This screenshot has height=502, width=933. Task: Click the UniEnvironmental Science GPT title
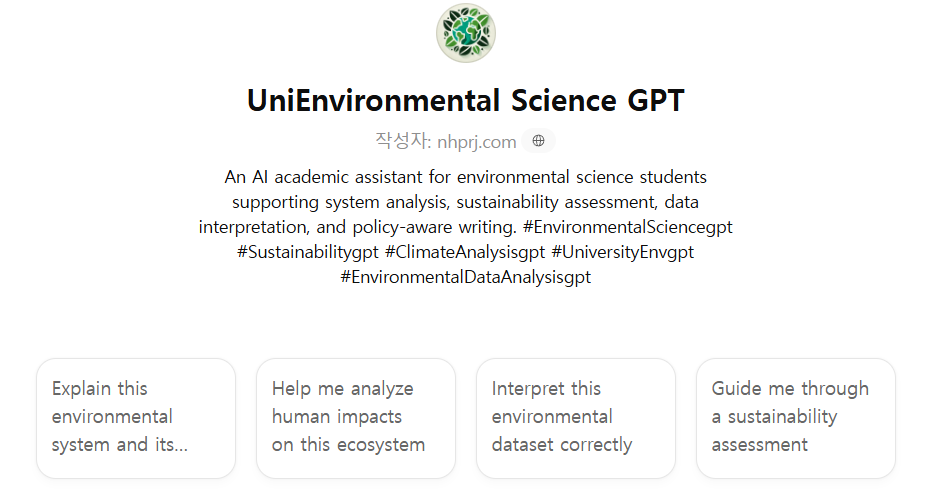point(466,101)
